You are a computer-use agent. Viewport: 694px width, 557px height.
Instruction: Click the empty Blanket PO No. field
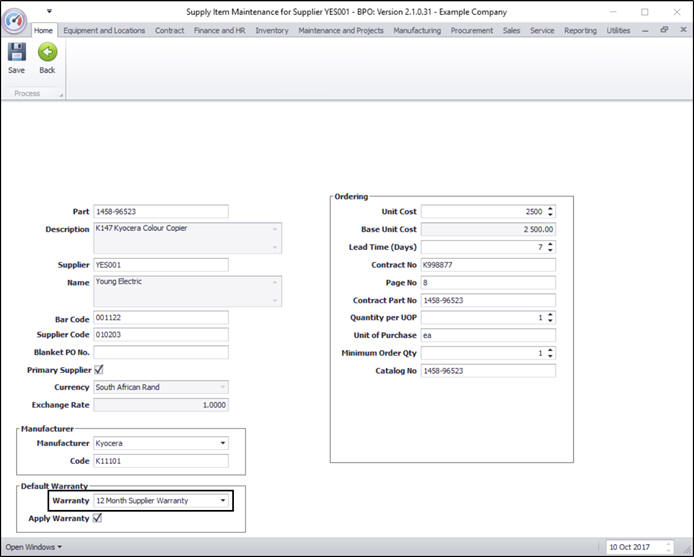(161, 352)
